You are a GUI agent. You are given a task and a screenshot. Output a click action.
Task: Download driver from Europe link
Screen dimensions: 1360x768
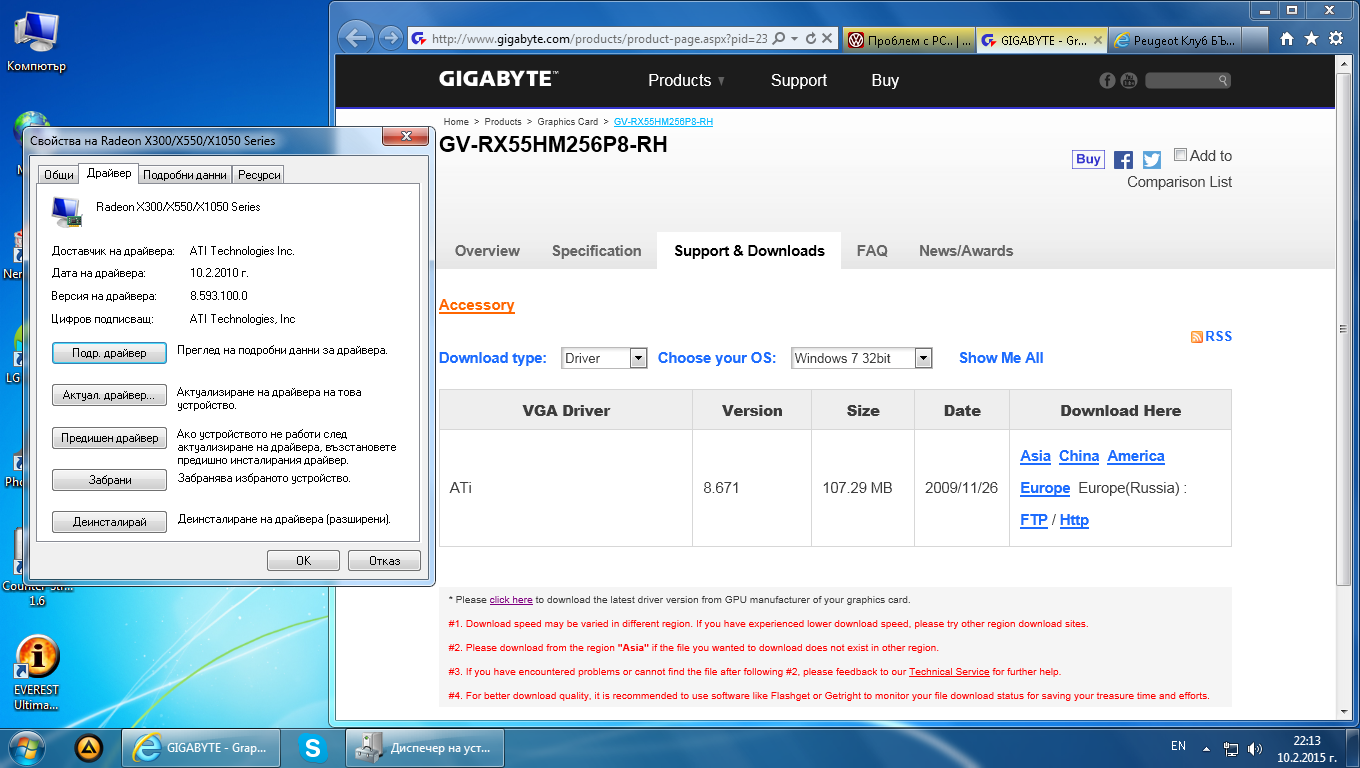coord(1045,488)
